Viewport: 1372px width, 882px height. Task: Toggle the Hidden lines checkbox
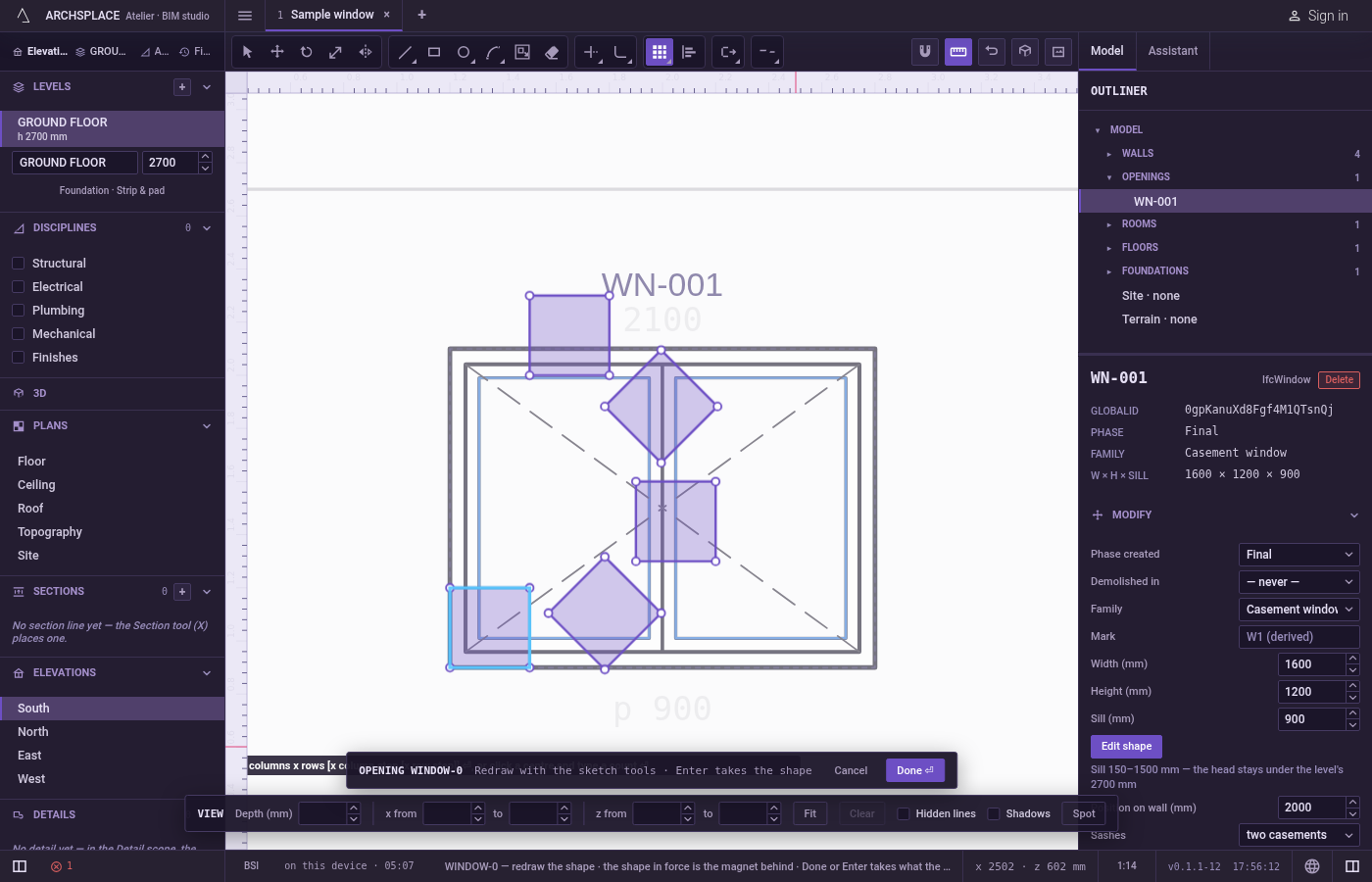pyautogui.click(x=904, y=813)
